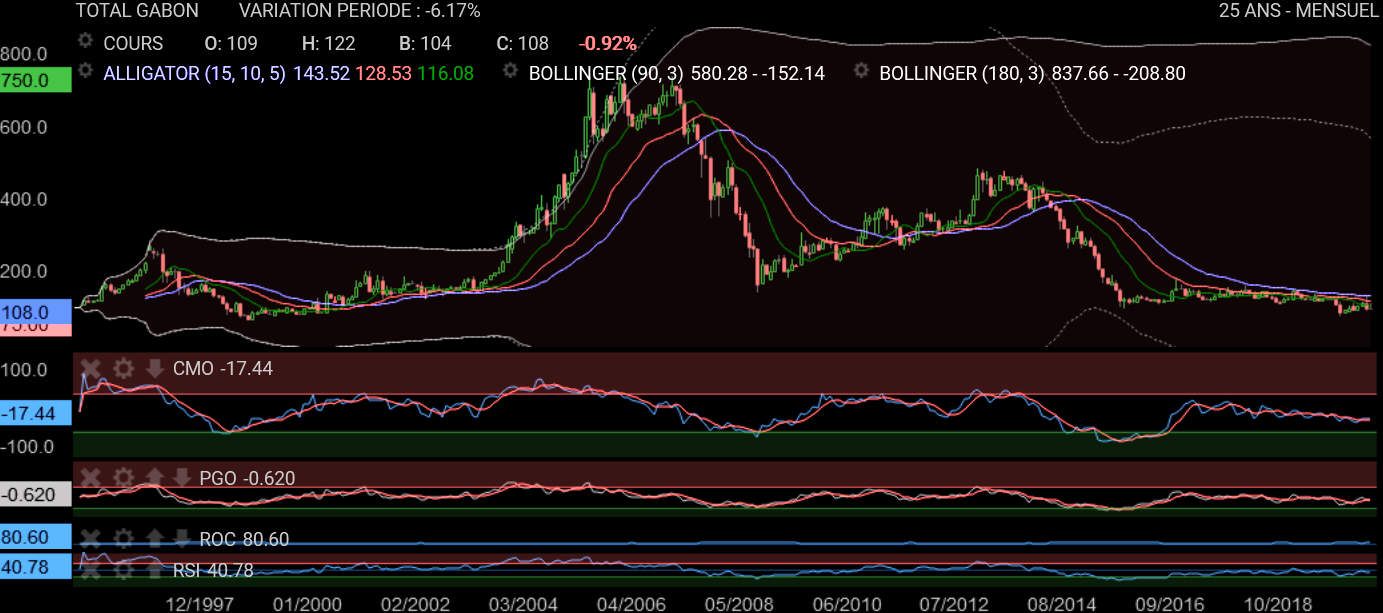Viewport: 1383px width, 613px height.
Task: Click the ALLIGATOR (15, 10, 5) label
Action: (x=195, y=73)
